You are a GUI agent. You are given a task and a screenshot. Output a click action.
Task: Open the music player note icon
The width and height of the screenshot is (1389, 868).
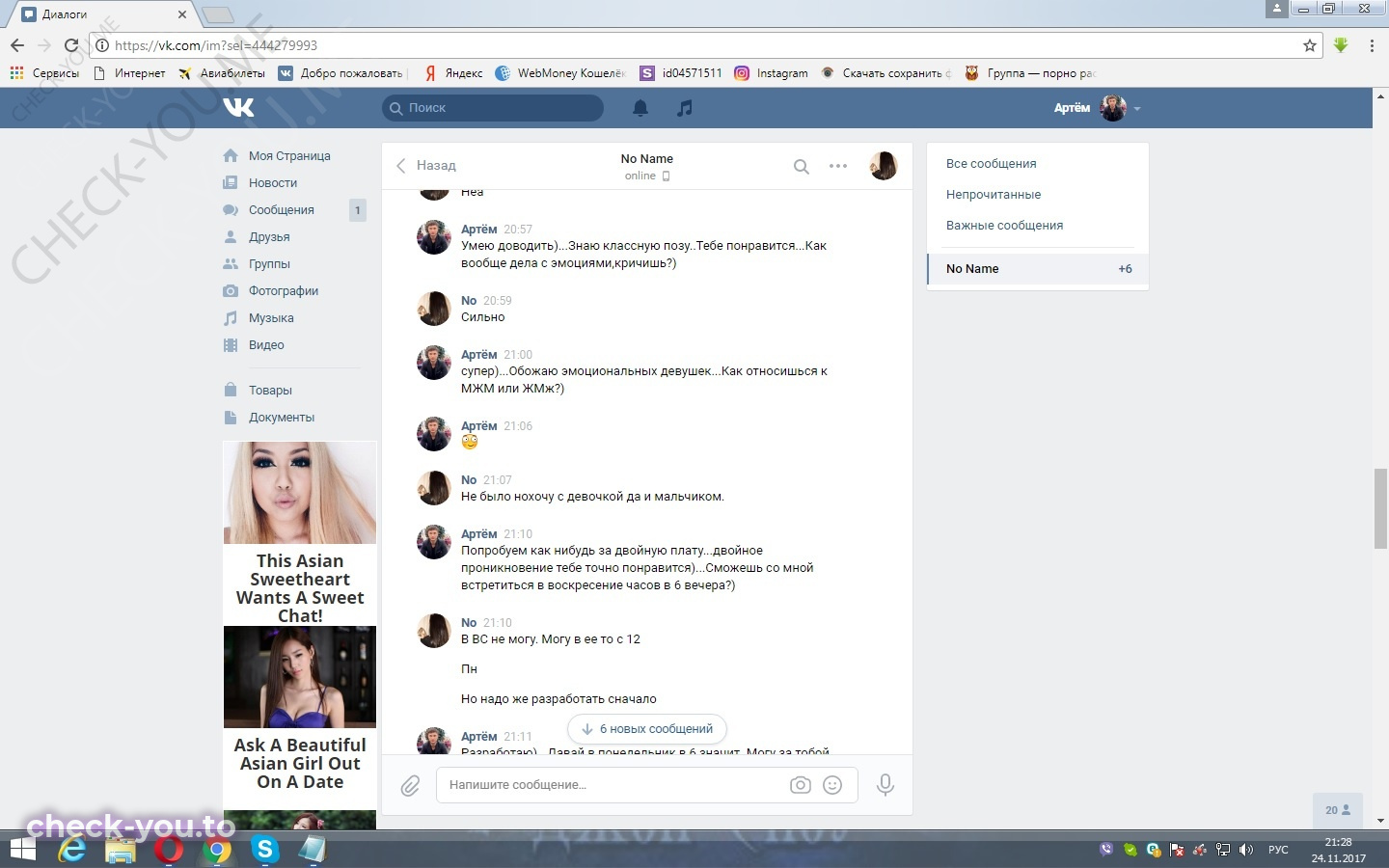(685, 108)
